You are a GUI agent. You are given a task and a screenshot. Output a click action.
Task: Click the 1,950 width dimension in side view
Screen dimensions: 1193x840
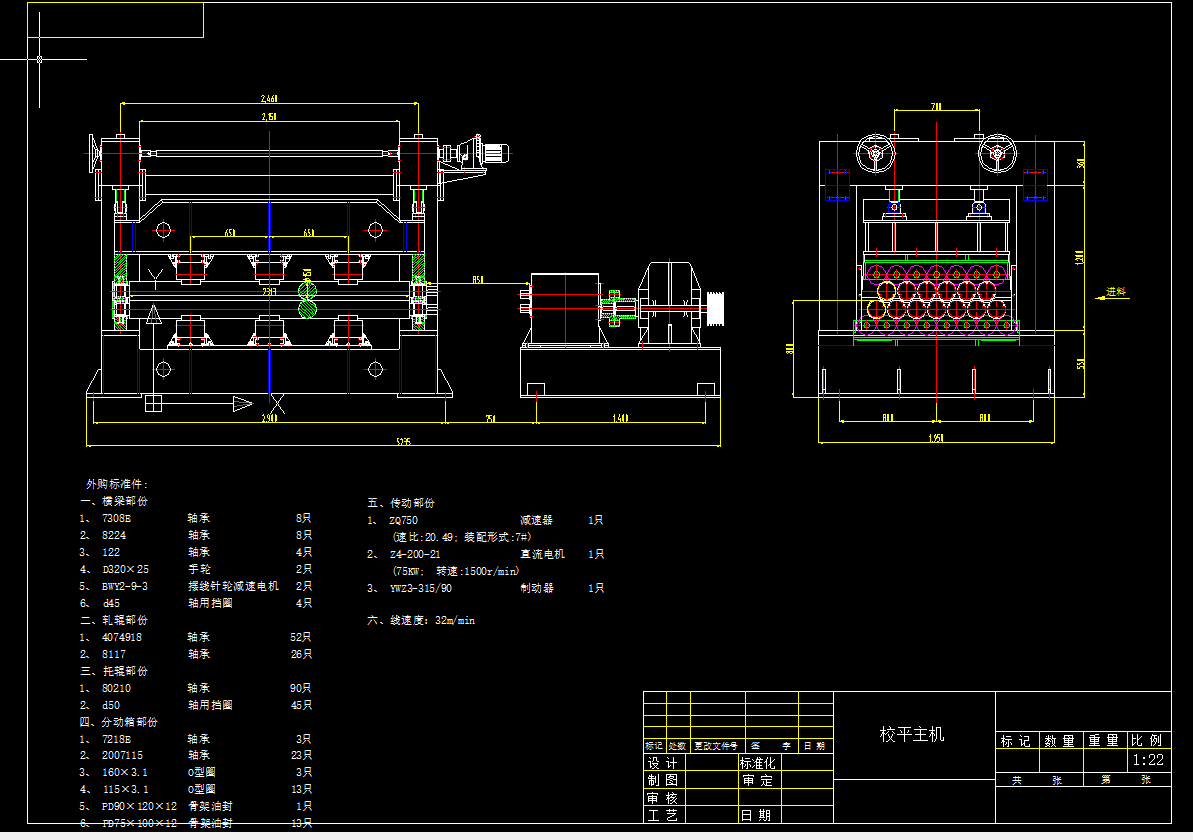pyautogui.click(x=935, y=437)
